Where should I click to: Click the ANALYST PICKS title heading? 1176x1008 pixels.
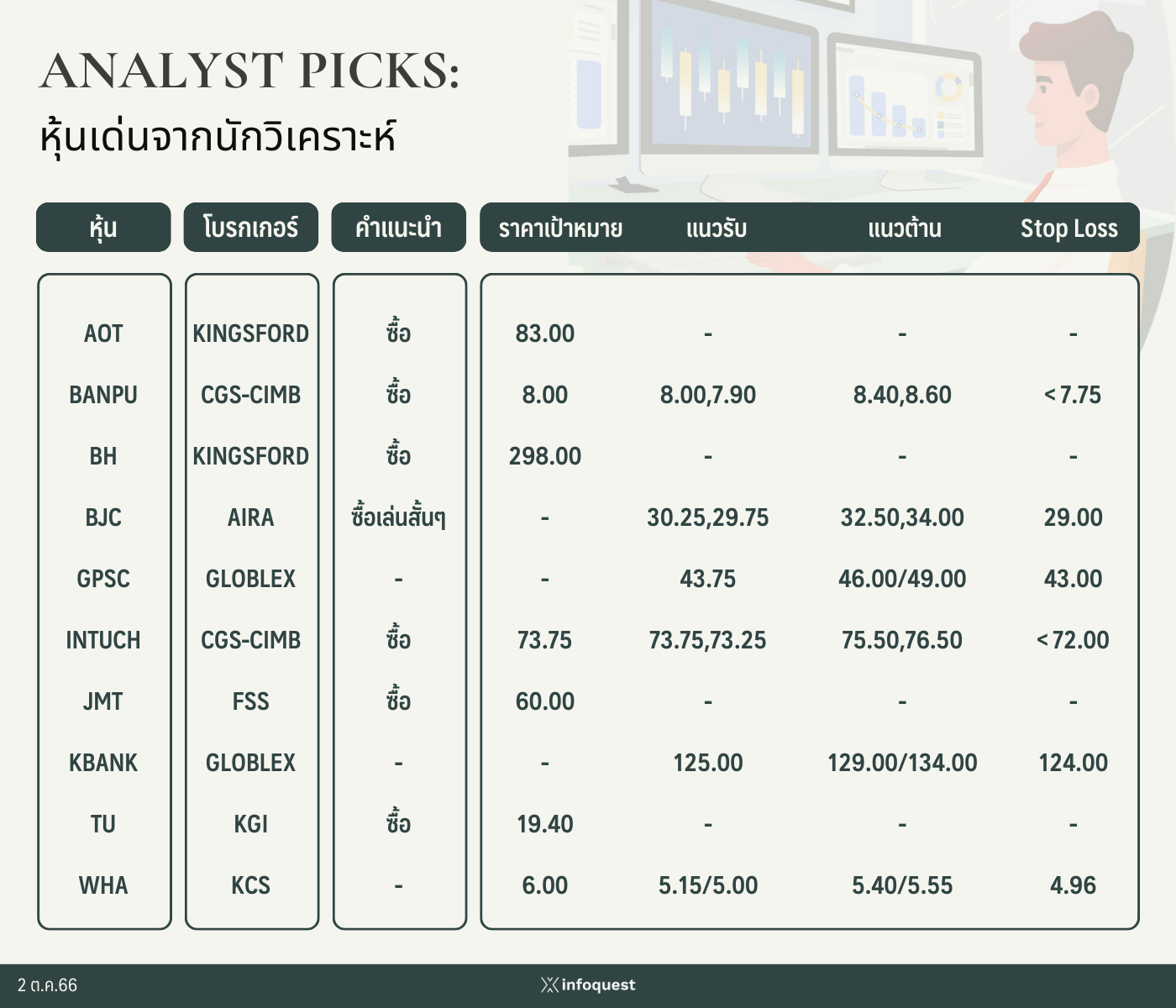[249, 71]
